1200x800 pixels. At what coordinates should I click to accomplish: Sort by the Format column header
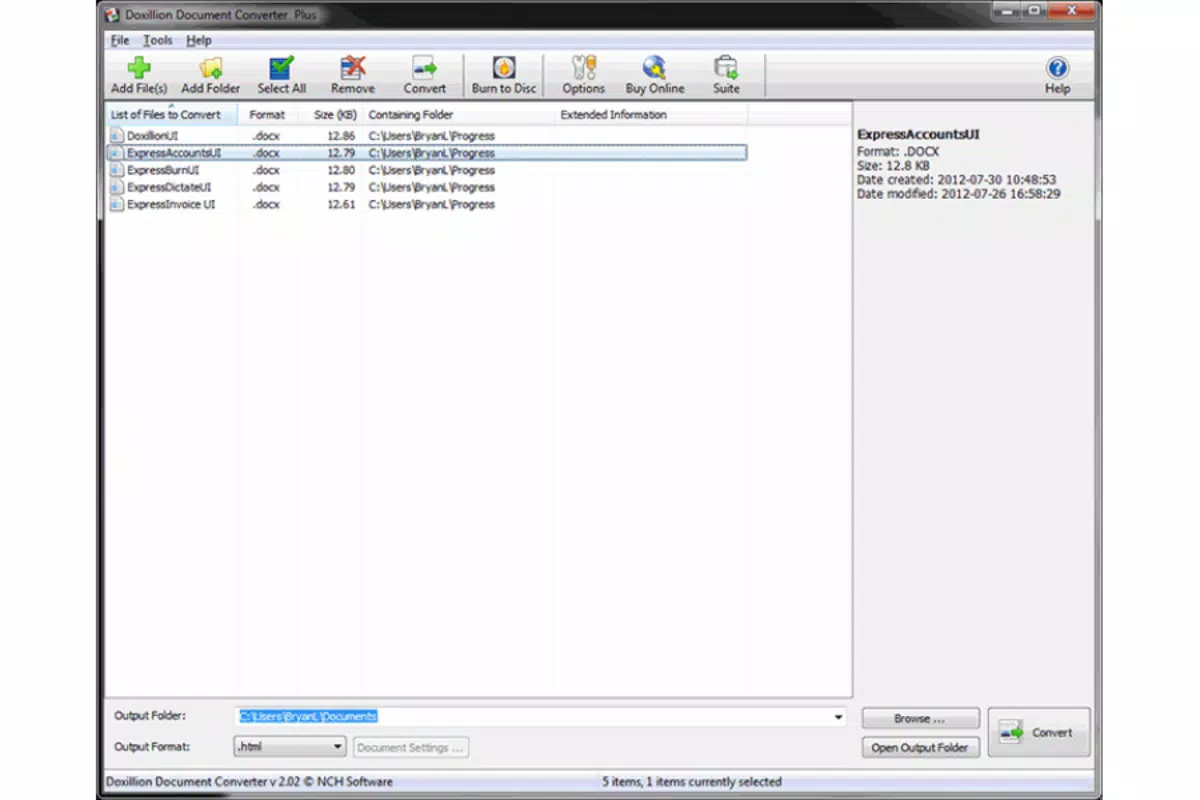[x=267, y=114]
